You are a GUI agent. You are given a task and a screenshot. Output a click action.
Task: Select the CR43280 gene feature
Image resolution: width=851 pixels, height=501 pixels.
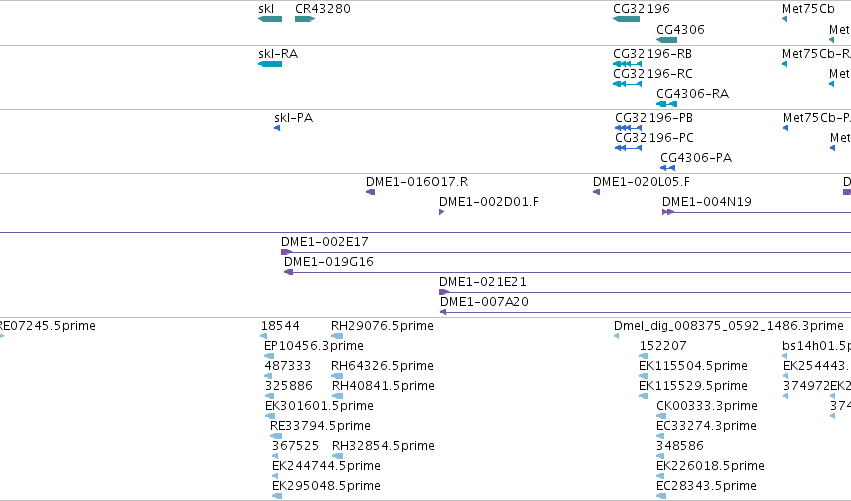(x=305, y=19)
